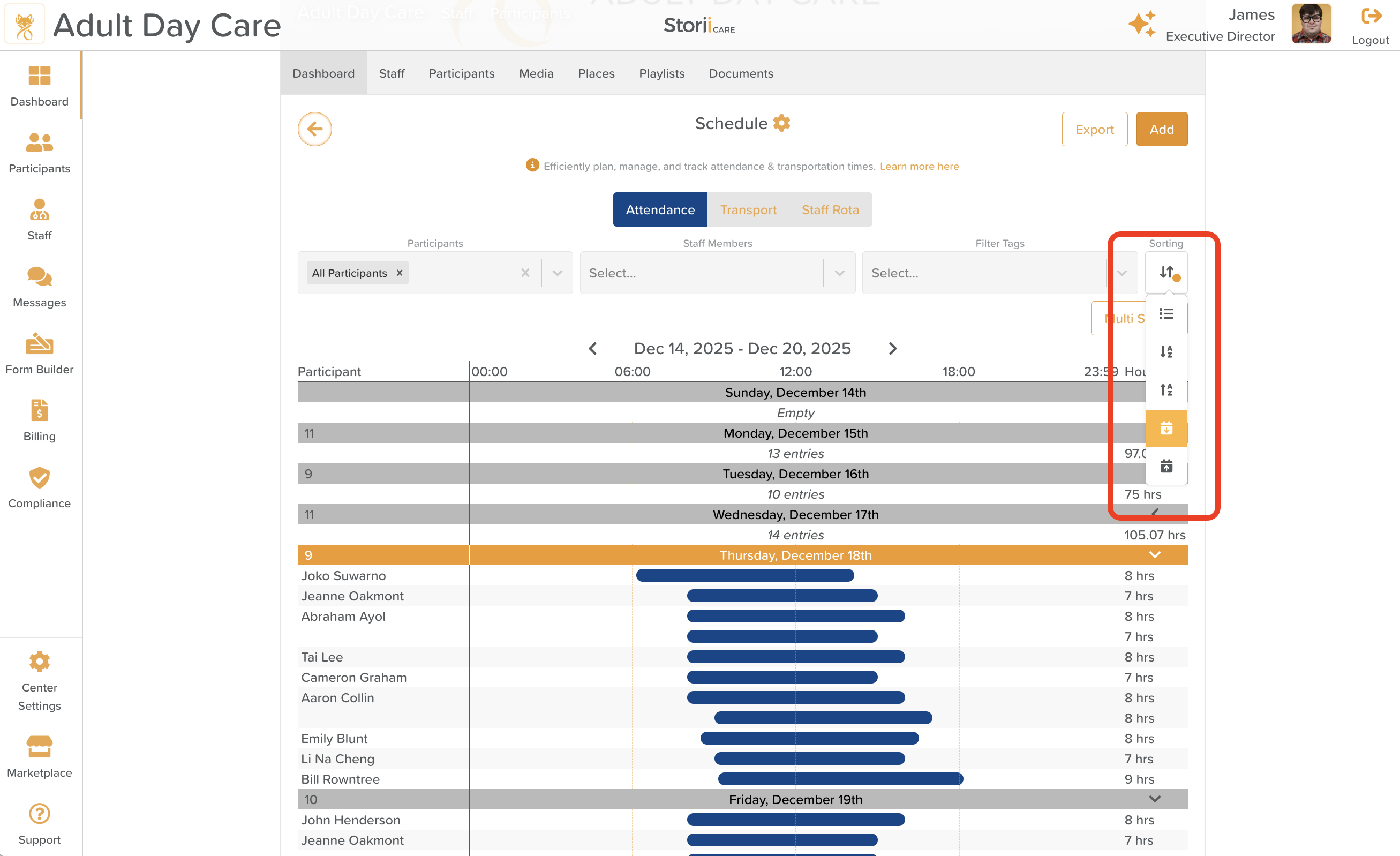1400x856 pixels.
Task: Click the Export button
Action: (1094, 130)
